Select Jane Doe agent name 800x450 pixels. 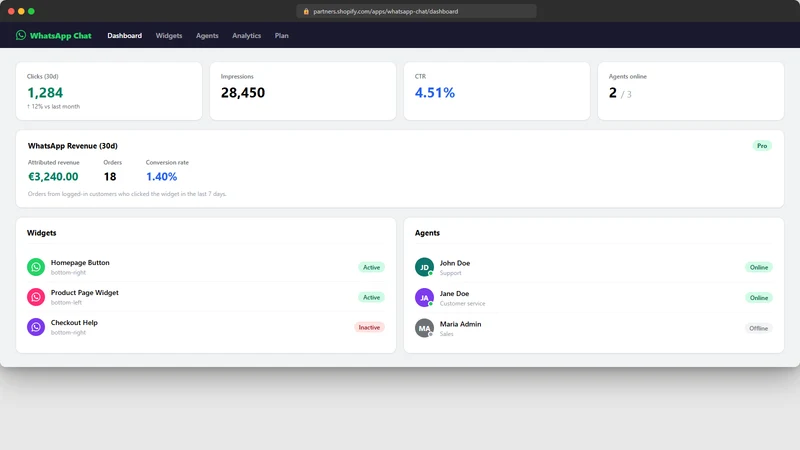point(455,294)
